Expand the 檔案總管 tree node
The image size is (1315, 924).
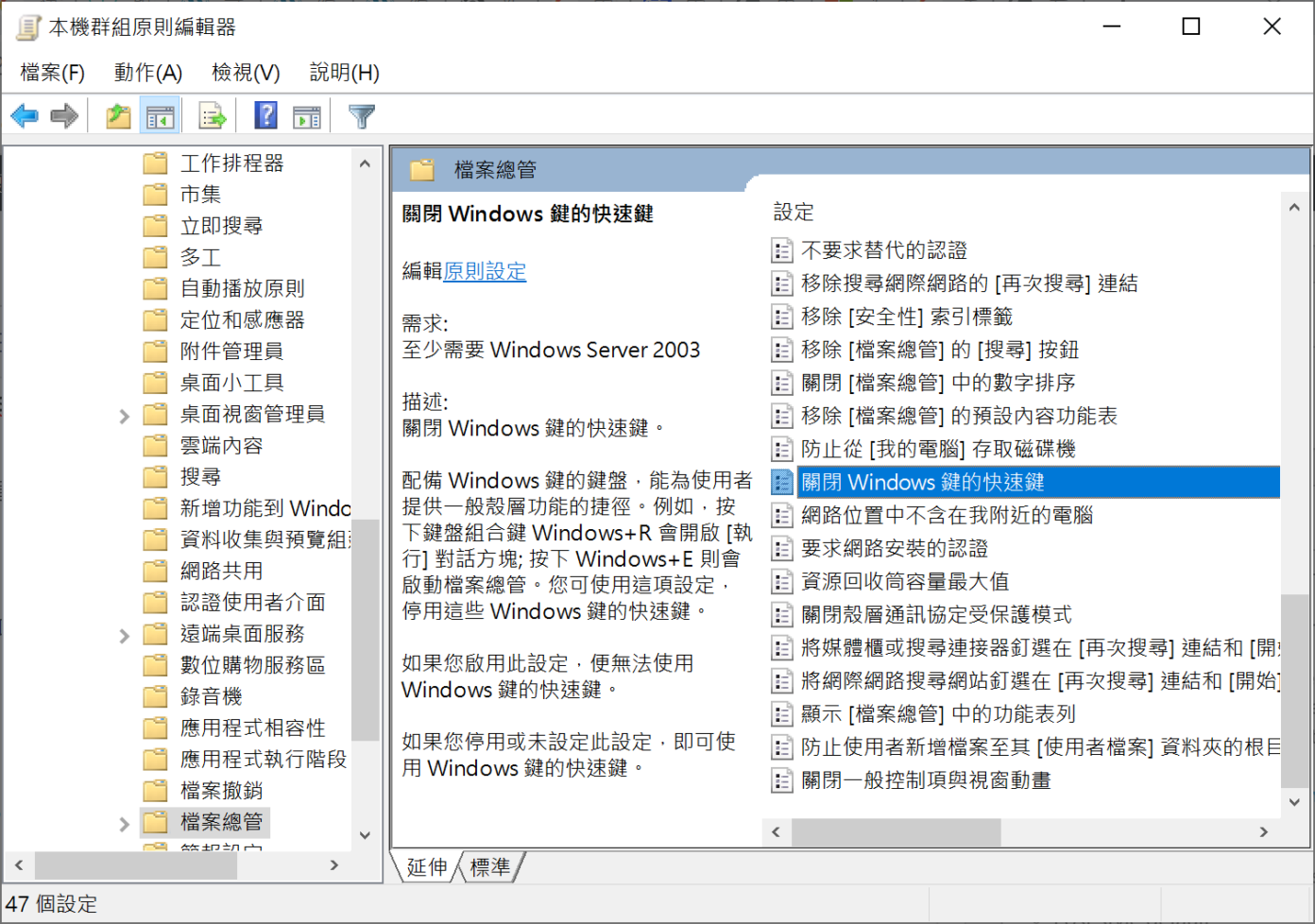tap(124, 824)
